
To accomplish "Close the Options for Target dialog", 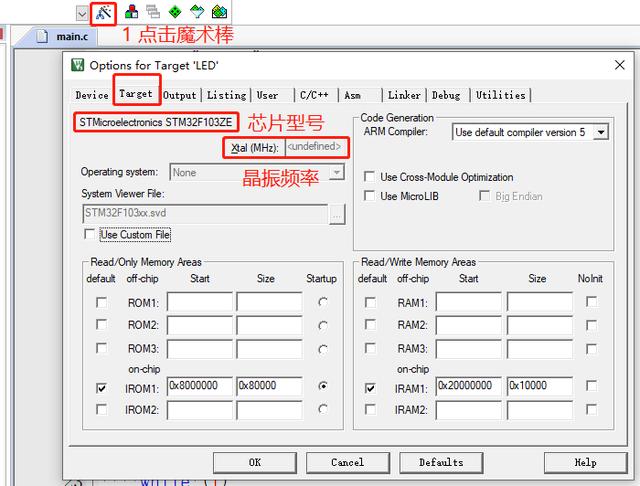I will point(620,65).
